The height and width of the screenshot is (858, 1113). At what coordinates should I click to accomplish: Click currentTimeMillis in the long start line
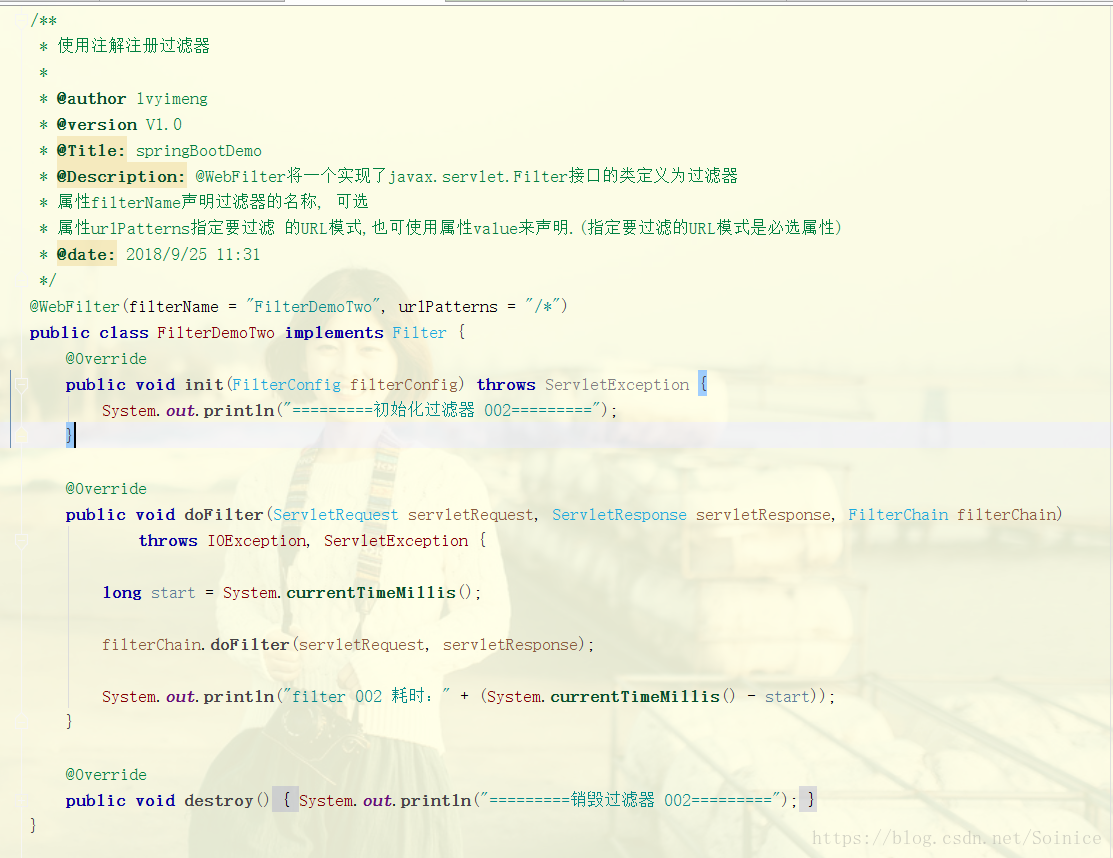(x=371, y=593)
